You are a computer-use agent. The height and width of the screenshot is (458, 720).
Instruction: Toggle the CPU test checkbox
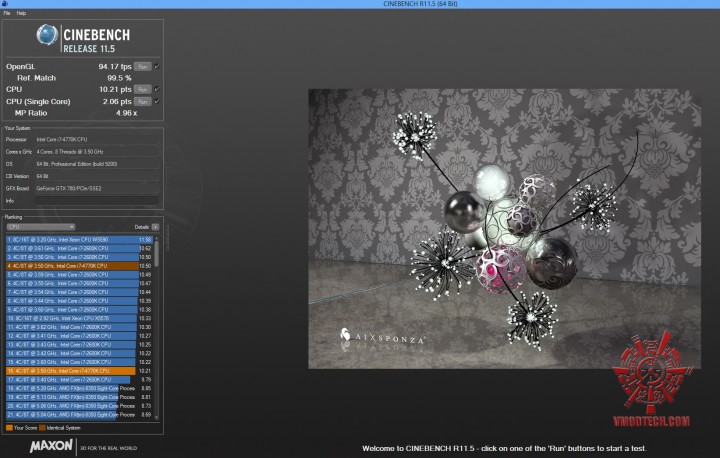pos(157,89)
